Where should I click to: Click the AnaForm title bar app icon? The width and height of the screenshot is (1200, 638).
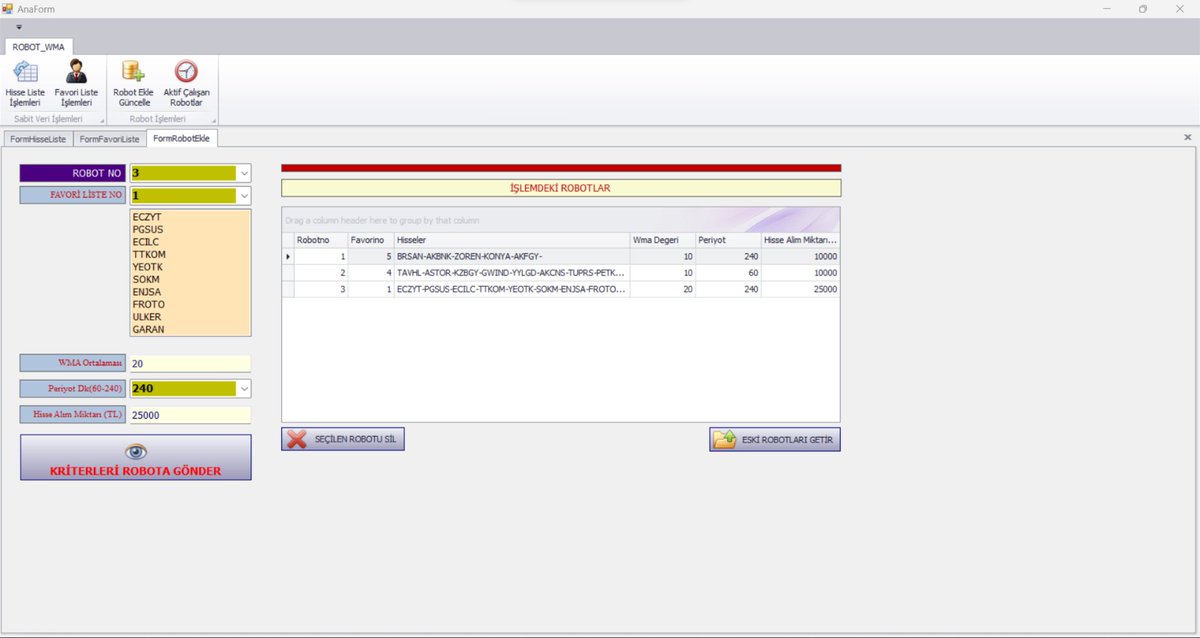[8, 8]
